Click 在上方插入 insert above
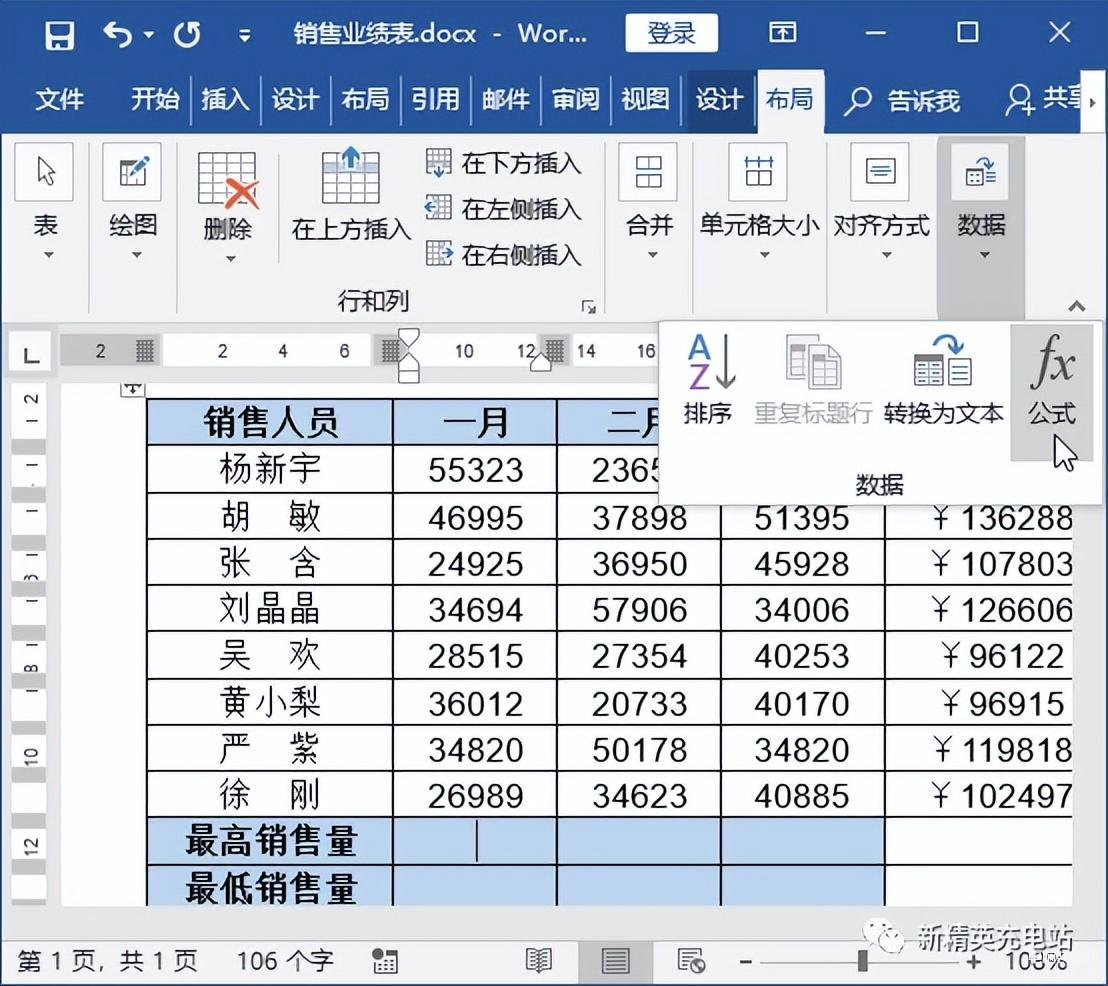The image size is (1108, 986). pyautogui.click(x=351, y=195)
